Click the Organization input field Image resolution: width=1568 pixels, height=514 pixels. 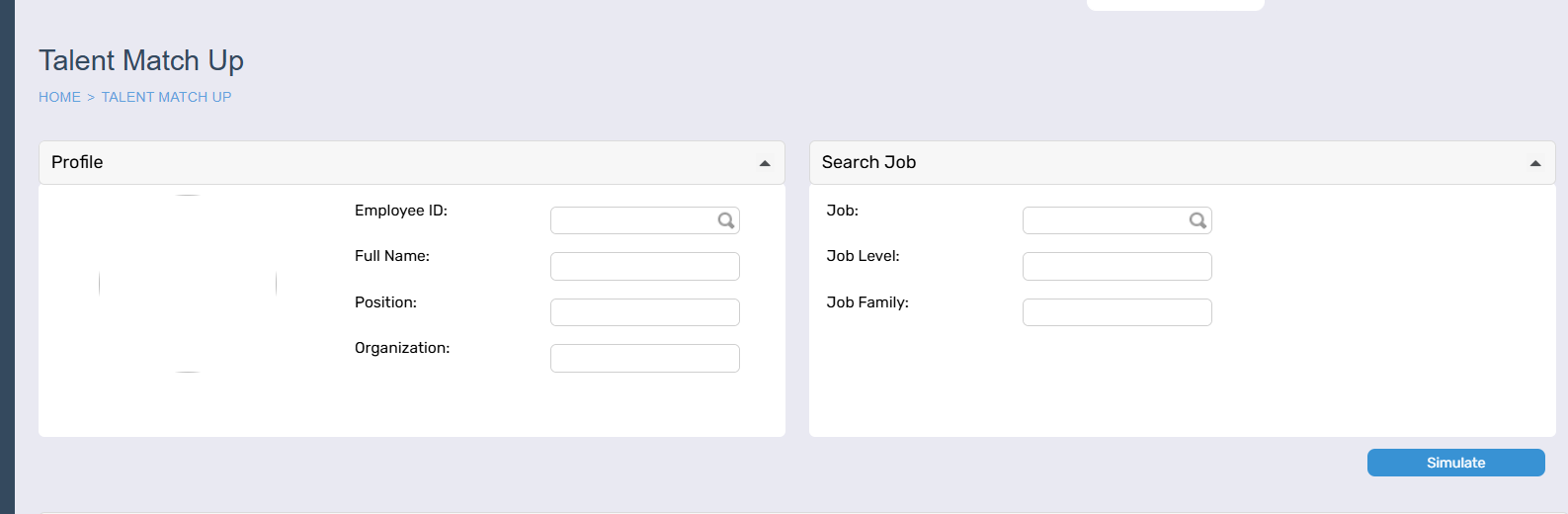point(644,358)
